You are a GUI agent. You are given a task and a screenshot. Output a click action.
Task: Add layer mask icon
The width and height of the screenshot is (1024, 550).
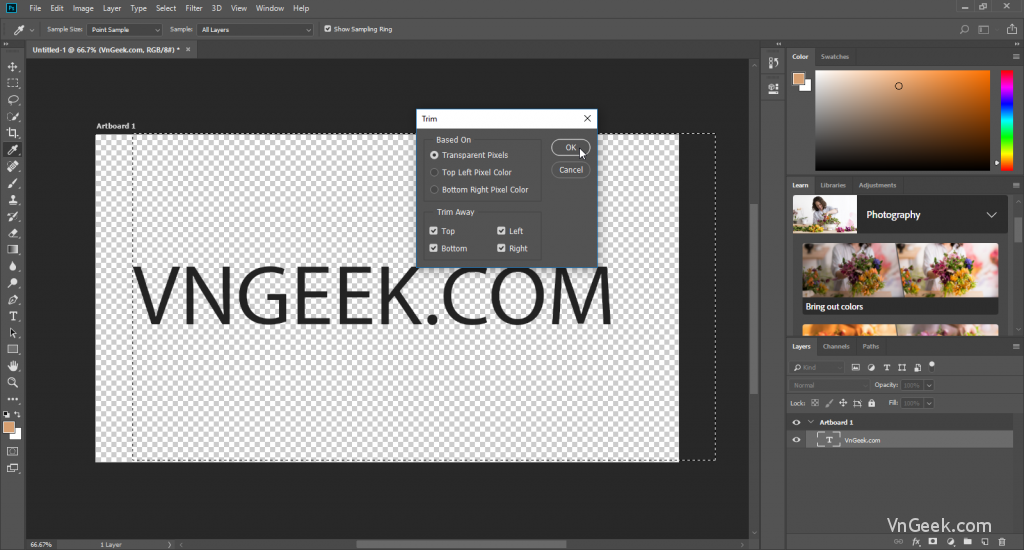[933, 542]
